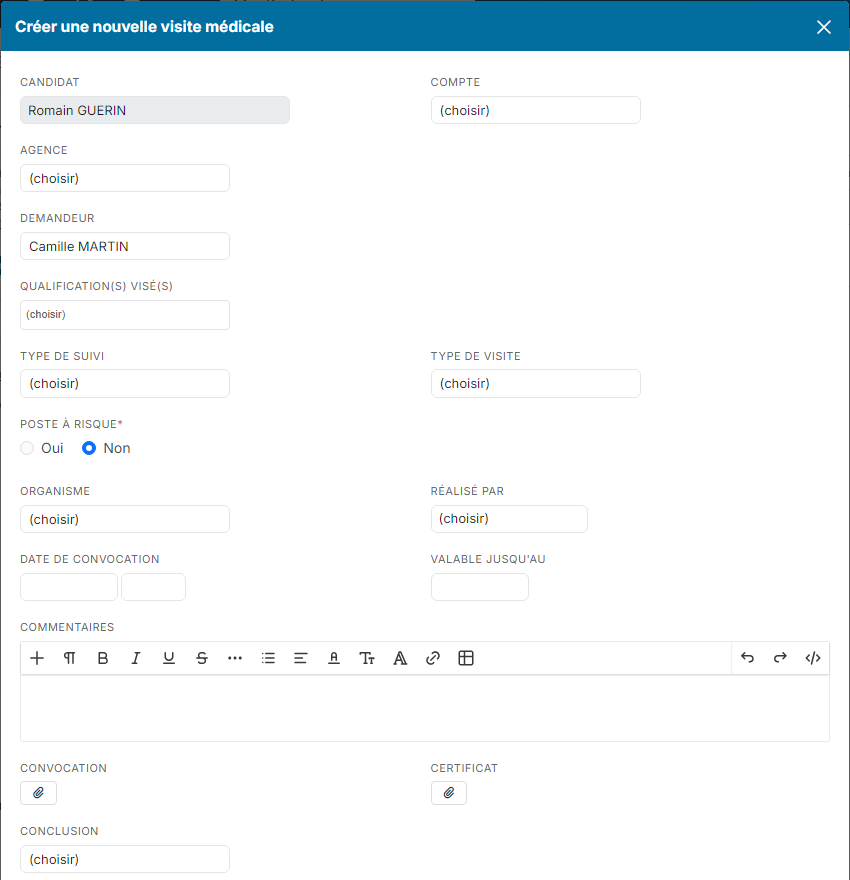Click the Date de convocation time field

[x=154, y=587]
